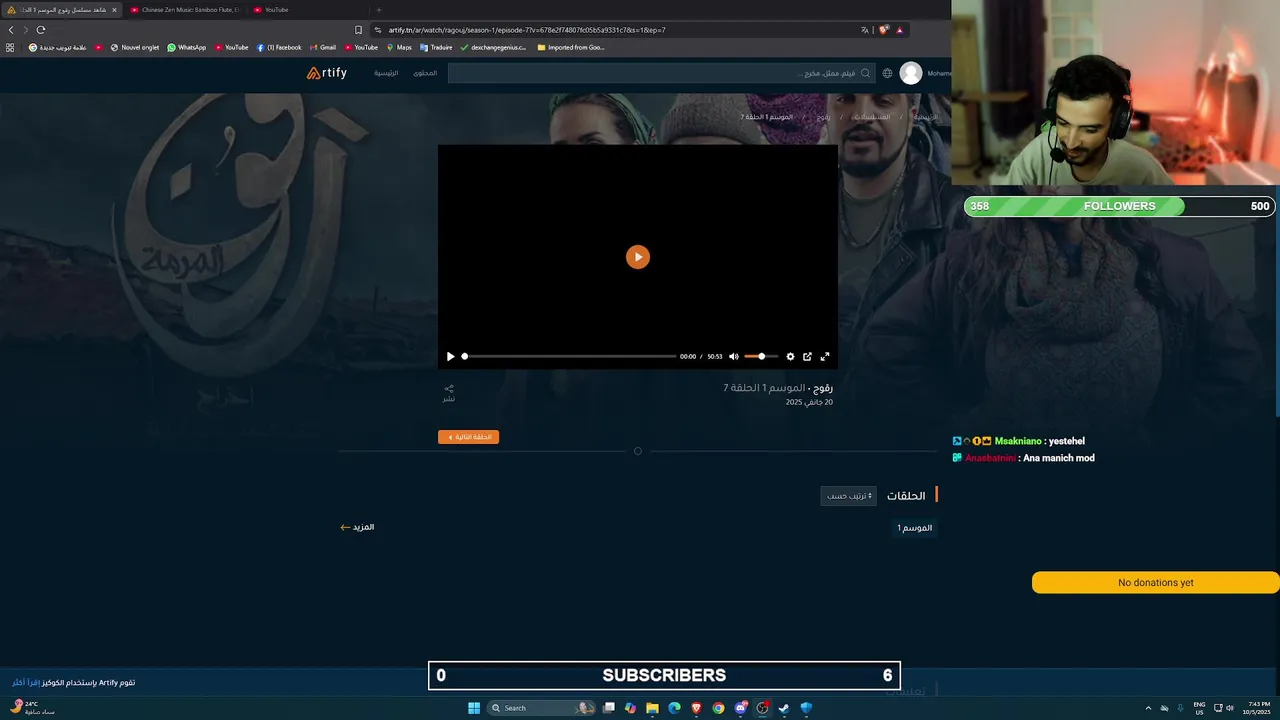Click the translate icon in the address bar
The height and width of the screenshot is (720, 1280).
pyautogui.click(x=865, y=30)
